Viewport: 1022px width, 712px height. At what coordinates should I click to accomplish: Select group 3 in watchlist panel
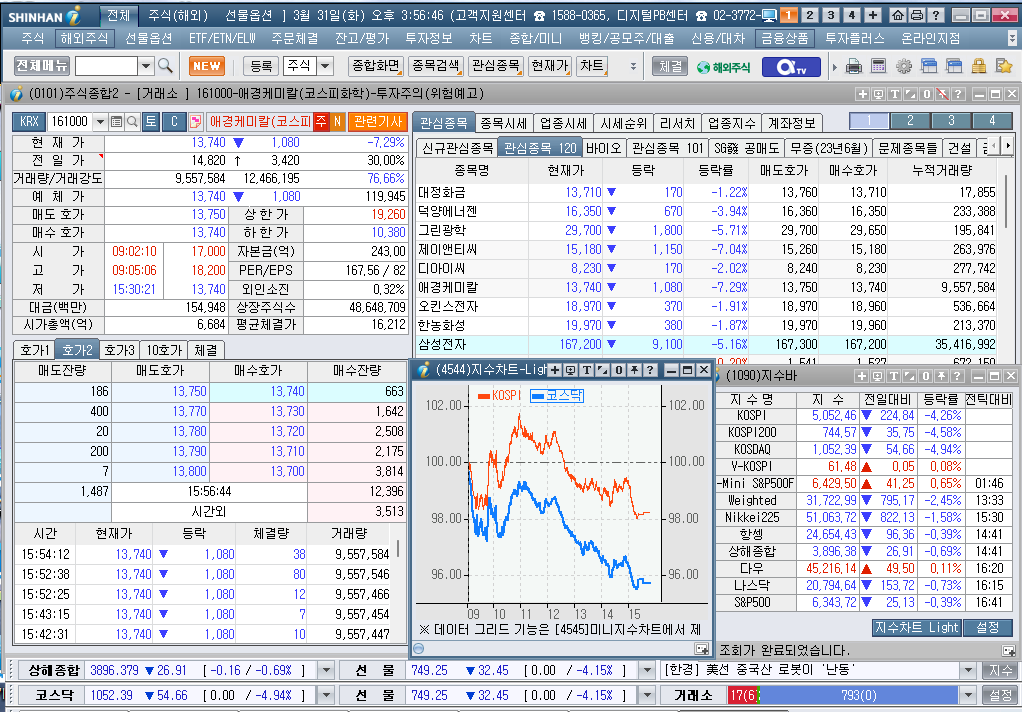click(951, 121)
